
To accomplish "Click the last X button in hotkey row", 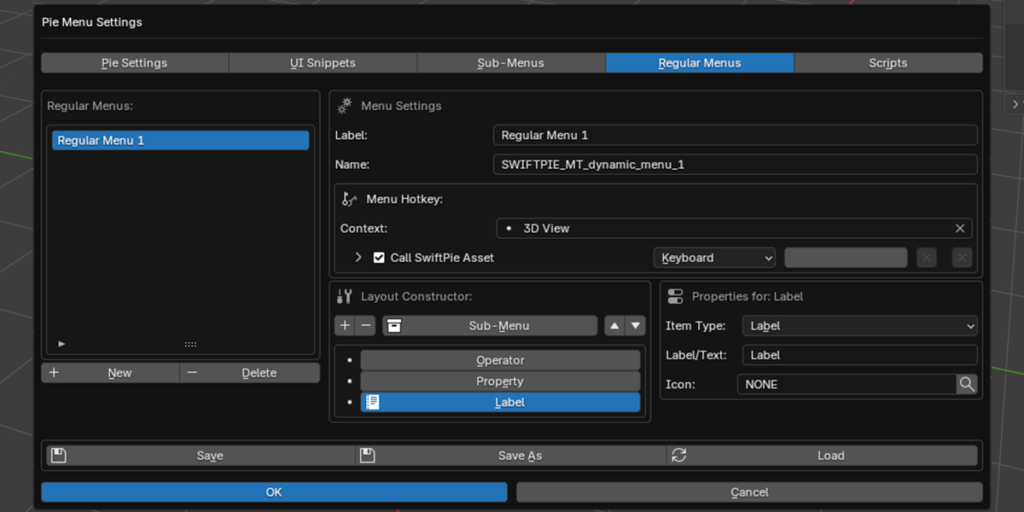I will (x=962, y=257).
